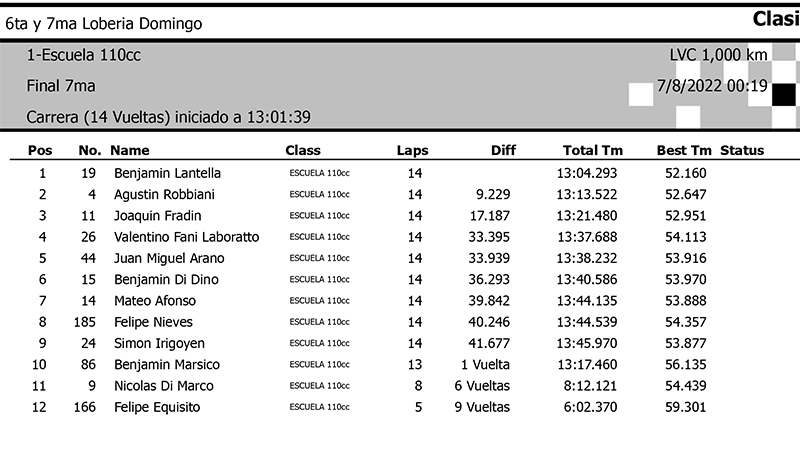Click the Best Tm column header

click(684, 150)
